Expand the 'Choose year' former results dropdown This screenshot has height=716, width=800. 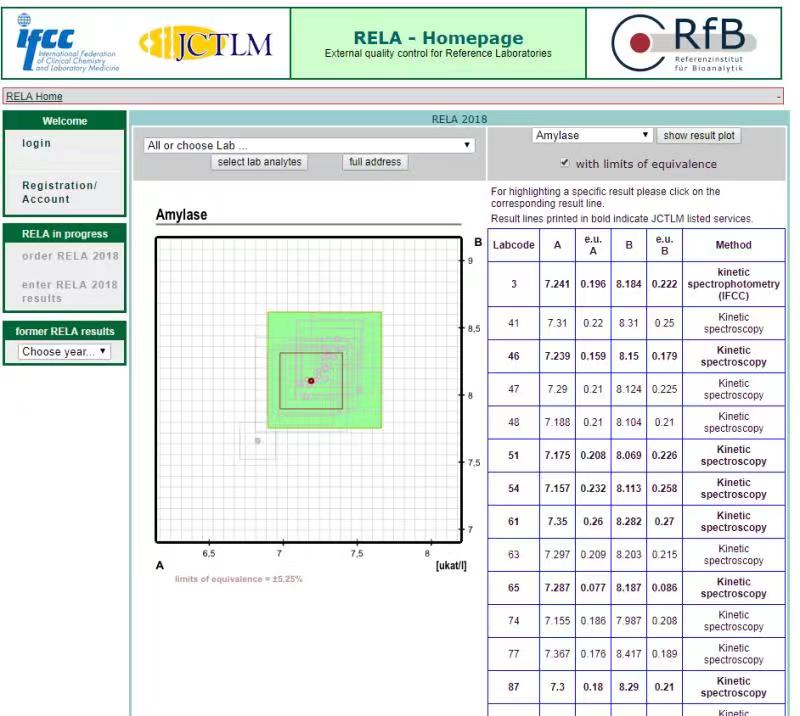pyautogui.click(x=65, y=352)
